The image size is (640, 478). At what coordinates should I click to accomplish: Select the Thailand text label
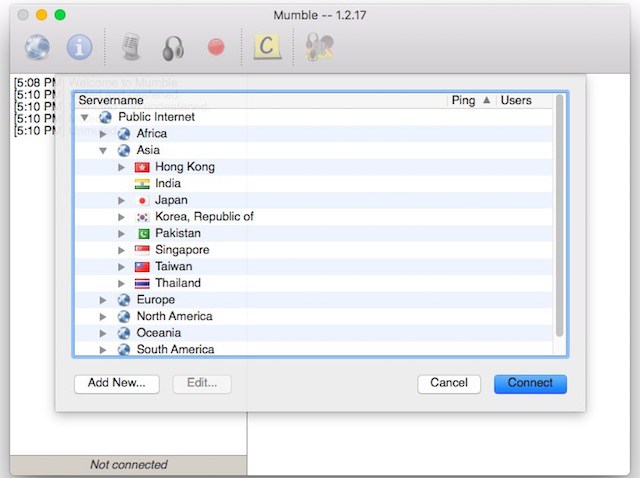178,283
